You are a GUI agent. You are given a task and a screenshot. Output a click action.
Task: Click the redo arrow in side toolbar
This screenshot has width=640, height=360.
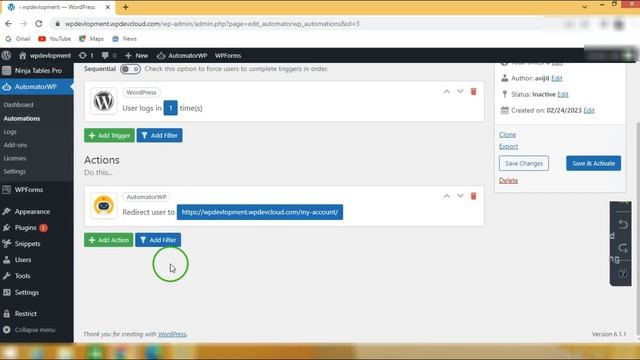pos(623,248)
